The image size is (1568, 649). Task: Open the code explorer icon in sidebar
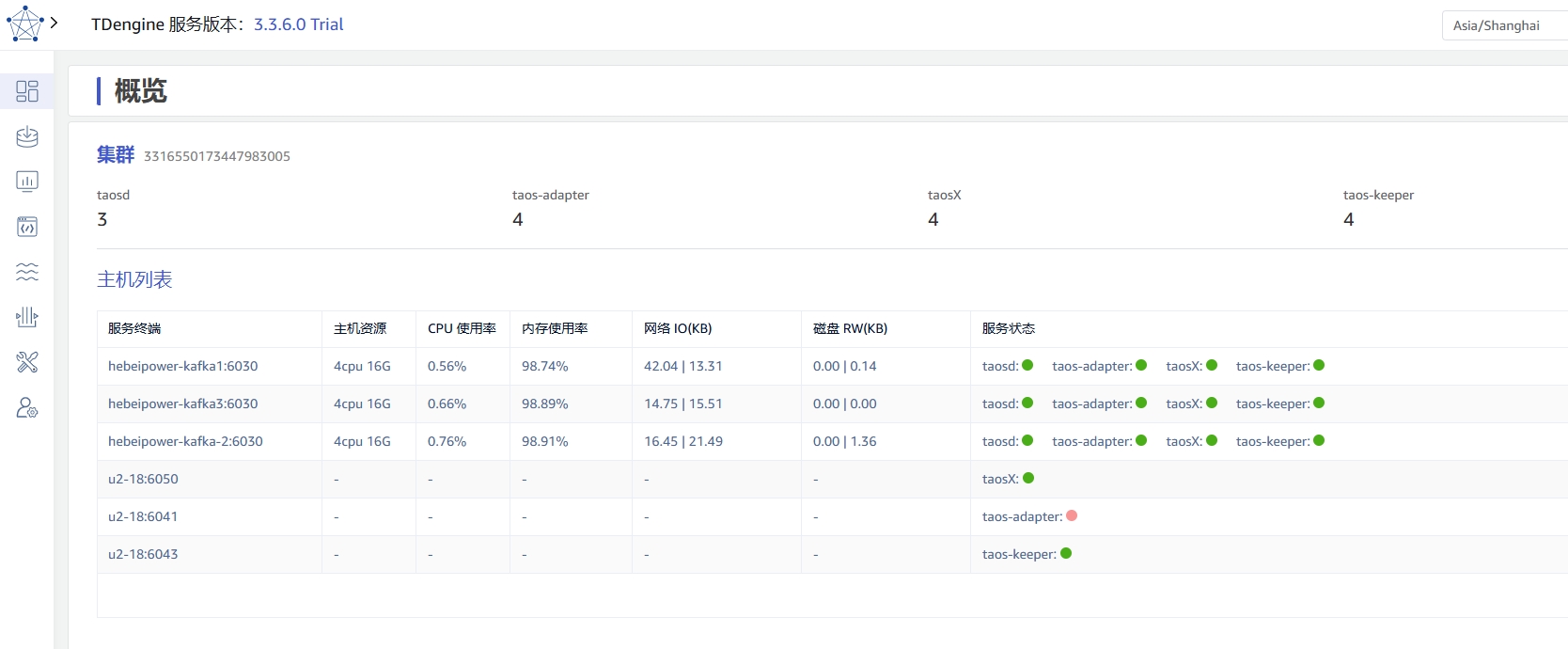pos(27,227)
